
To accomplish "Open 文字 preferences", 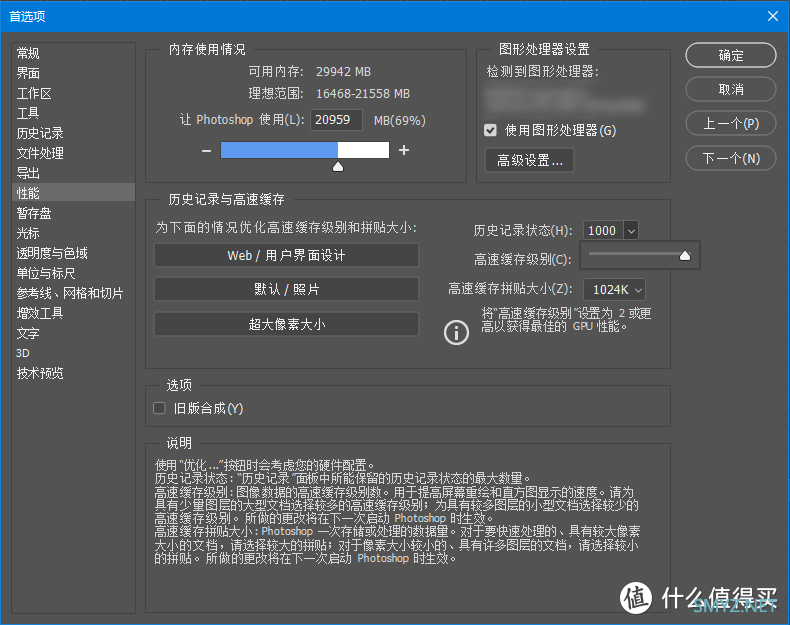I will [74, 333].
